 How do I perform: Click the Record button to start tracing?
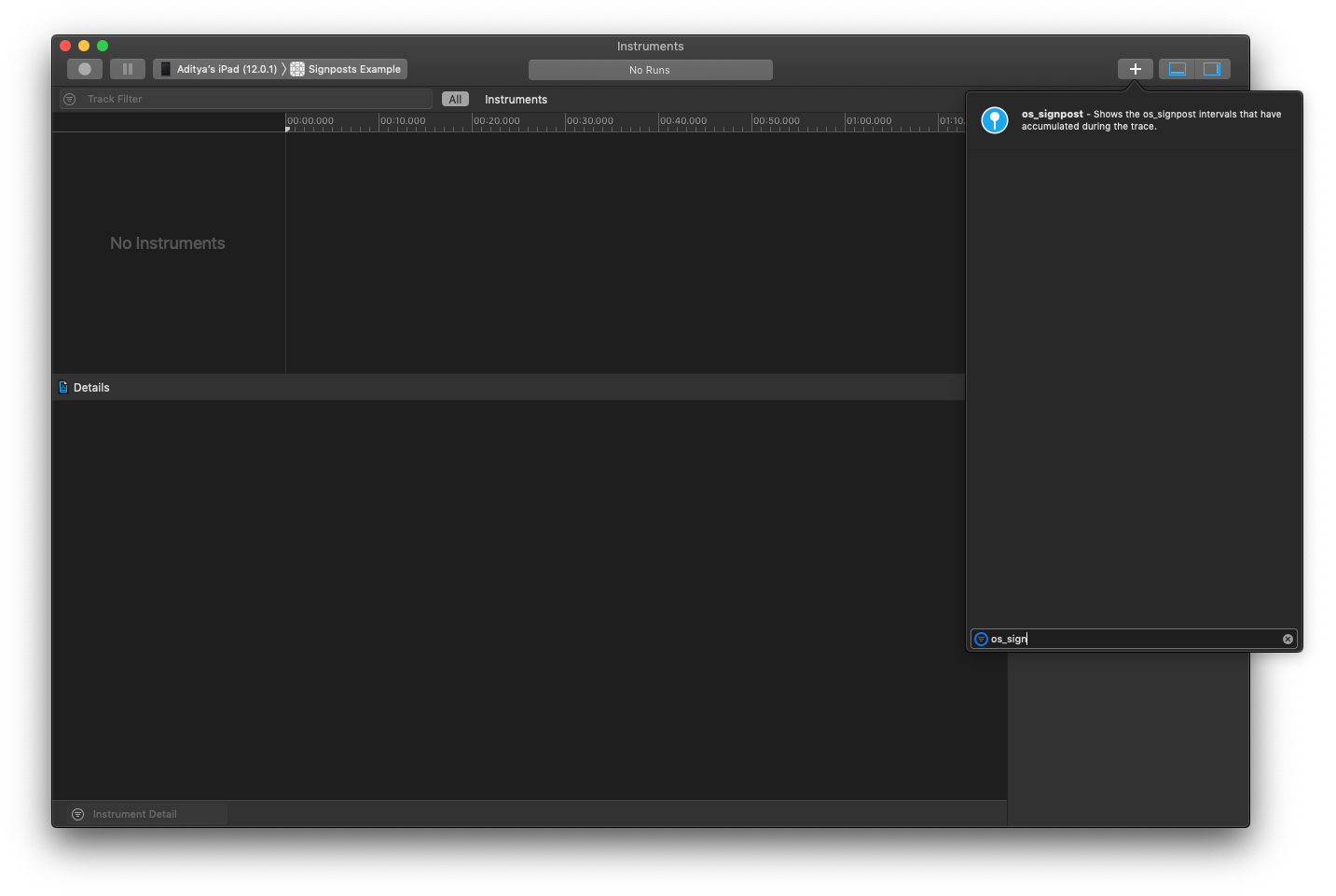84,68
